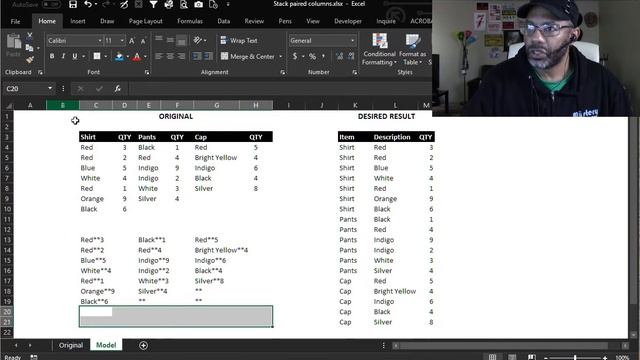640x360 pixels.
Task: Increase indent
Action: (x=208, y=56)
